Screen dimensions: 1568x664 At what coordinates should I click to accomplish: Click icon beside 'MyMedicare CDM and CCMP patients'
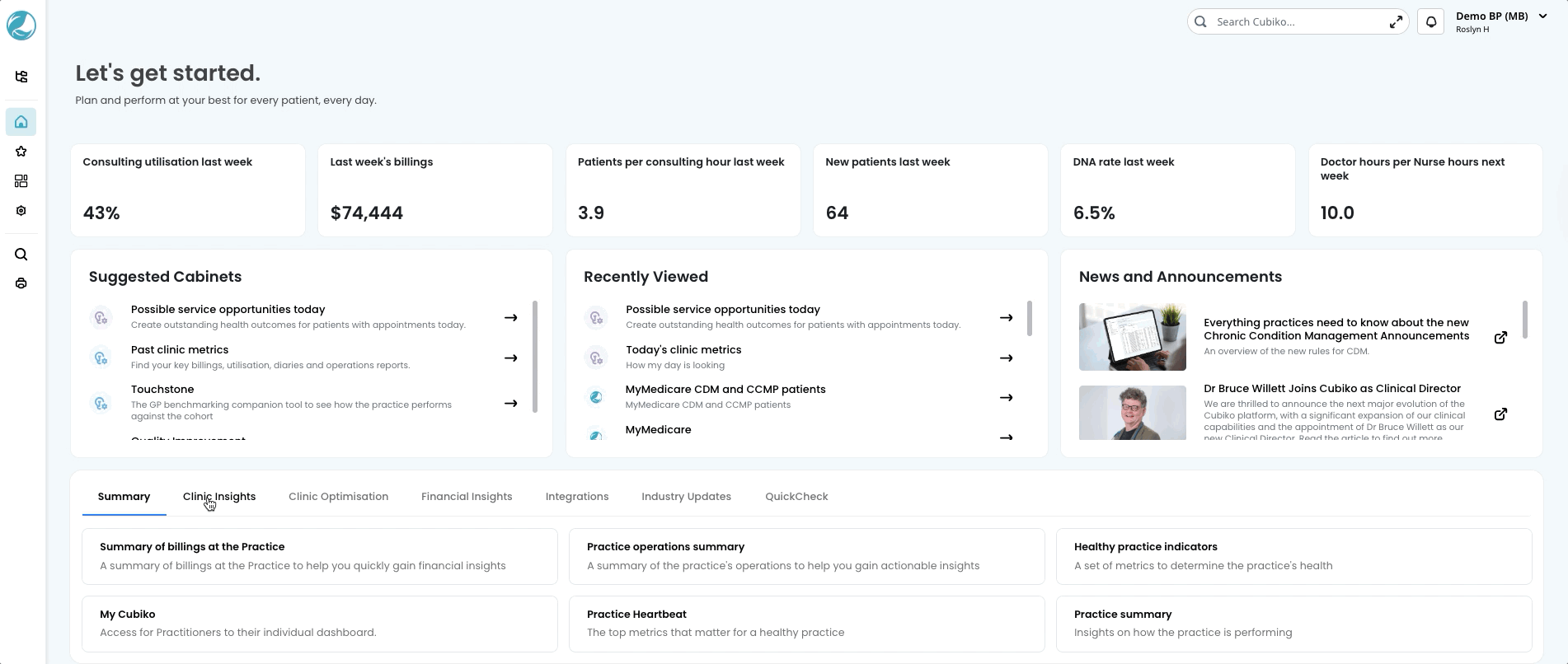click(x=596, y=397)
